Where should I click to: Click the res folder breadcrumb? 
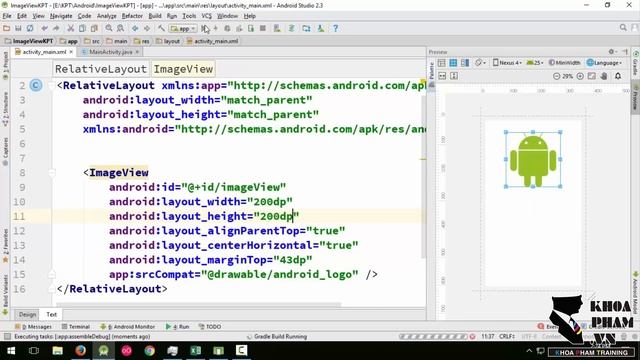pos(142,41)
